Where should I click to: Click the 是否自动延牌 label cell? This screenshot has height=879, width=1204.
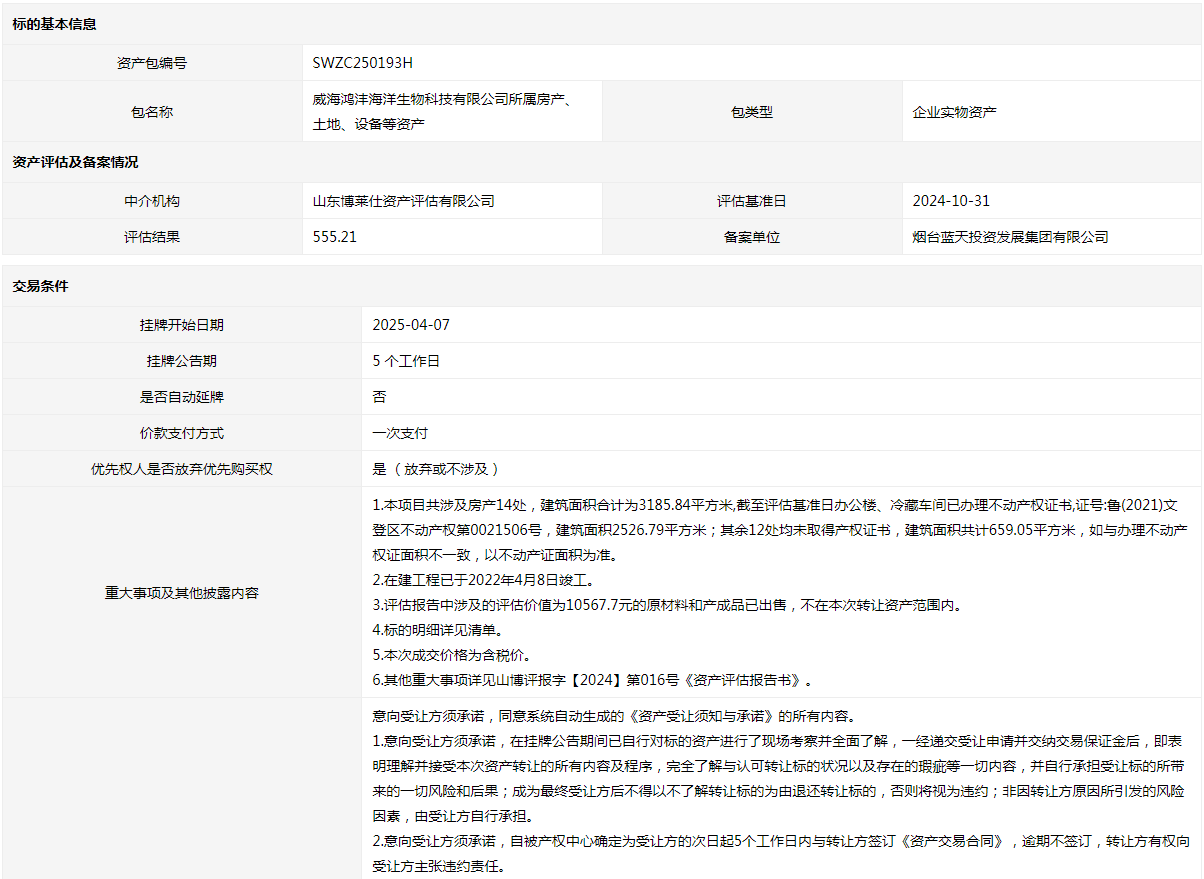tap(182, 397)
